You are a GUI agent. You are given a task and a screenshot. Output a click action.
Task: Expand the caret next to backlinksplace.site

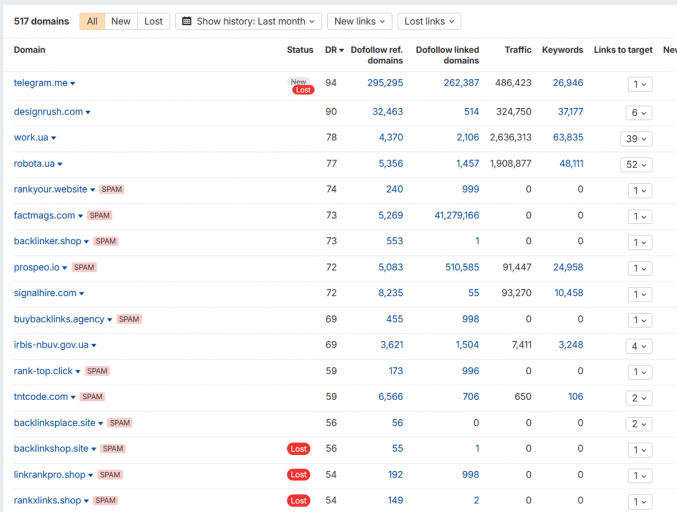[x=101, y=424]
